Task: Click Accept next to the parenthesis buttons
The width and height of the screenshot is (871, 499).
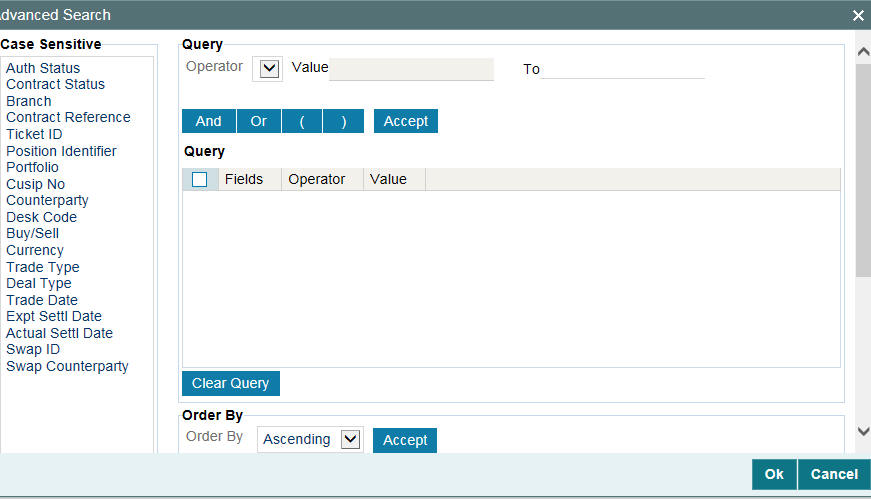Action: coord(406,121)
